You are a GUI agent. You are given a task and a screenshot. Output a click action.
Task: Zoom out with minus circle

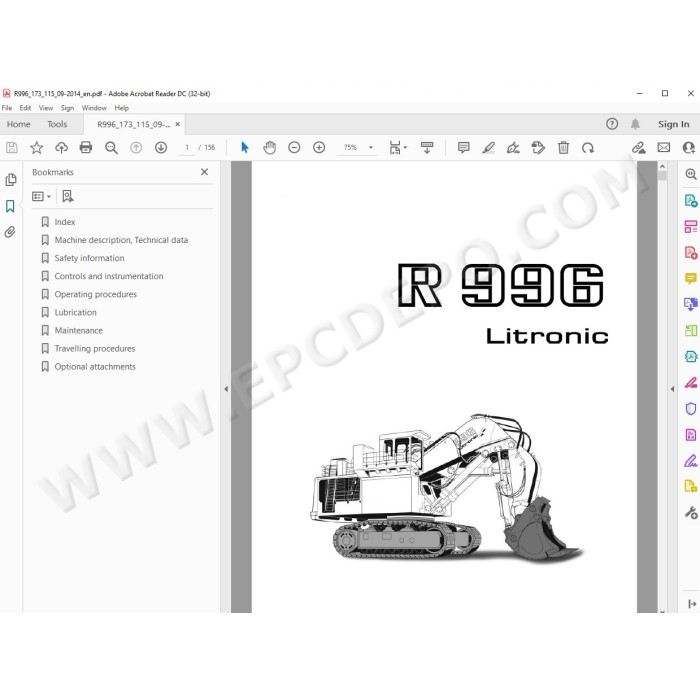coord(294,147)
